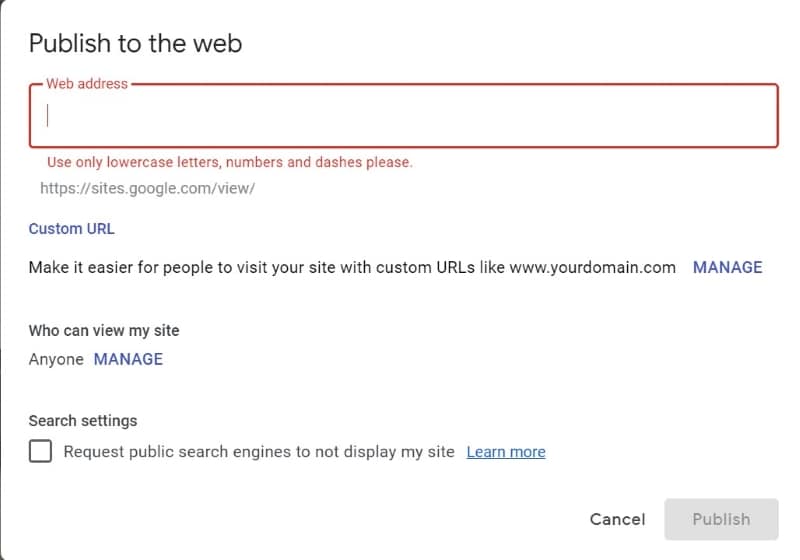The width and height of the screenshot is (800, 560).
Task: Click the "Who can view my site" label
Action: [104, 330]
